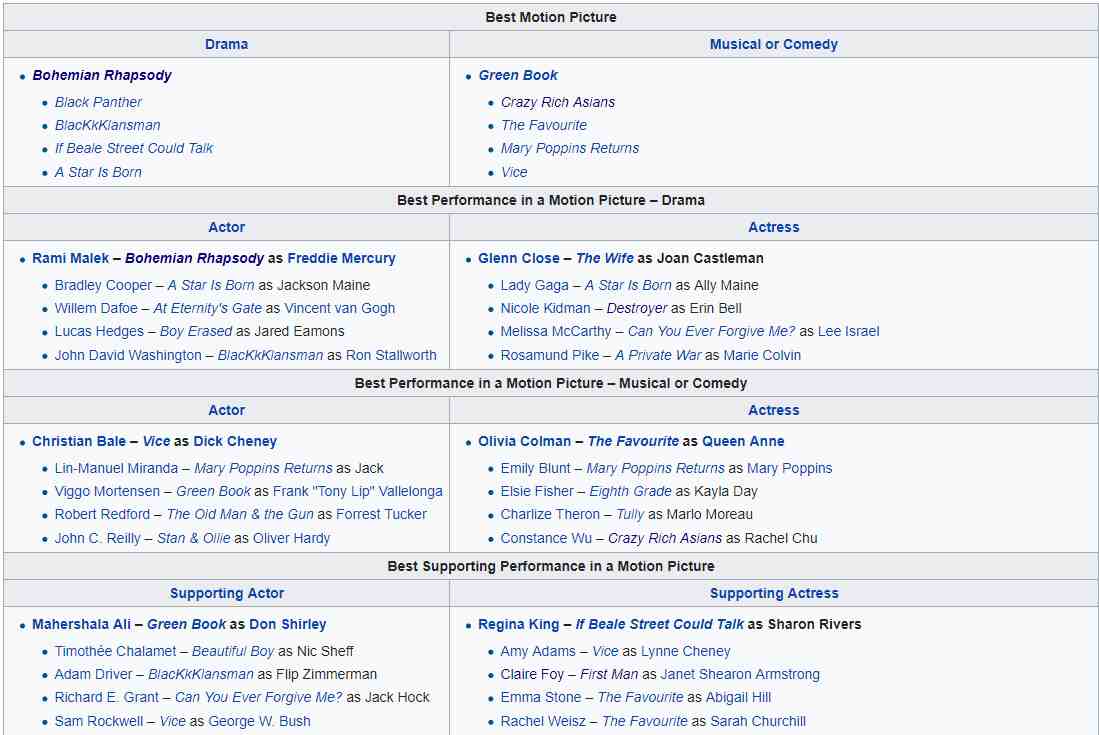
Task: Open the Lin-Manuel Miranda link
Action: click(116, 468)
